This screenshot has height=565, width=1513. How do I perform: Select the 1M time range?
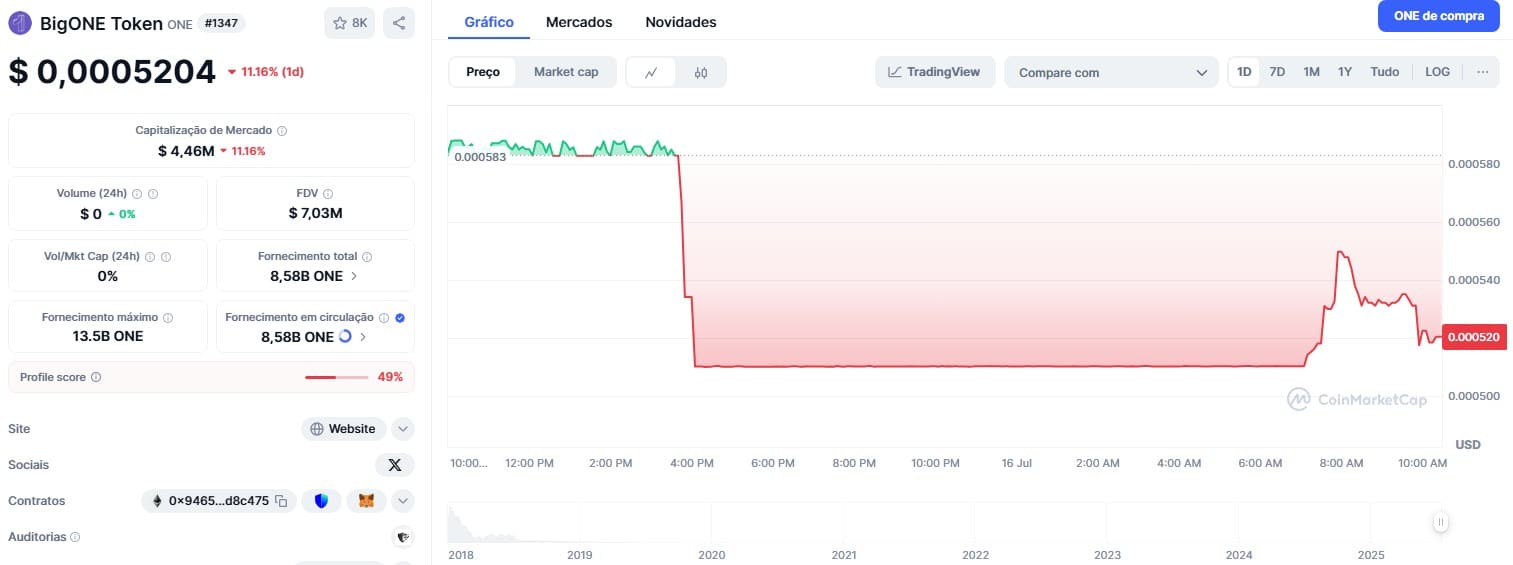point(1311,72)
